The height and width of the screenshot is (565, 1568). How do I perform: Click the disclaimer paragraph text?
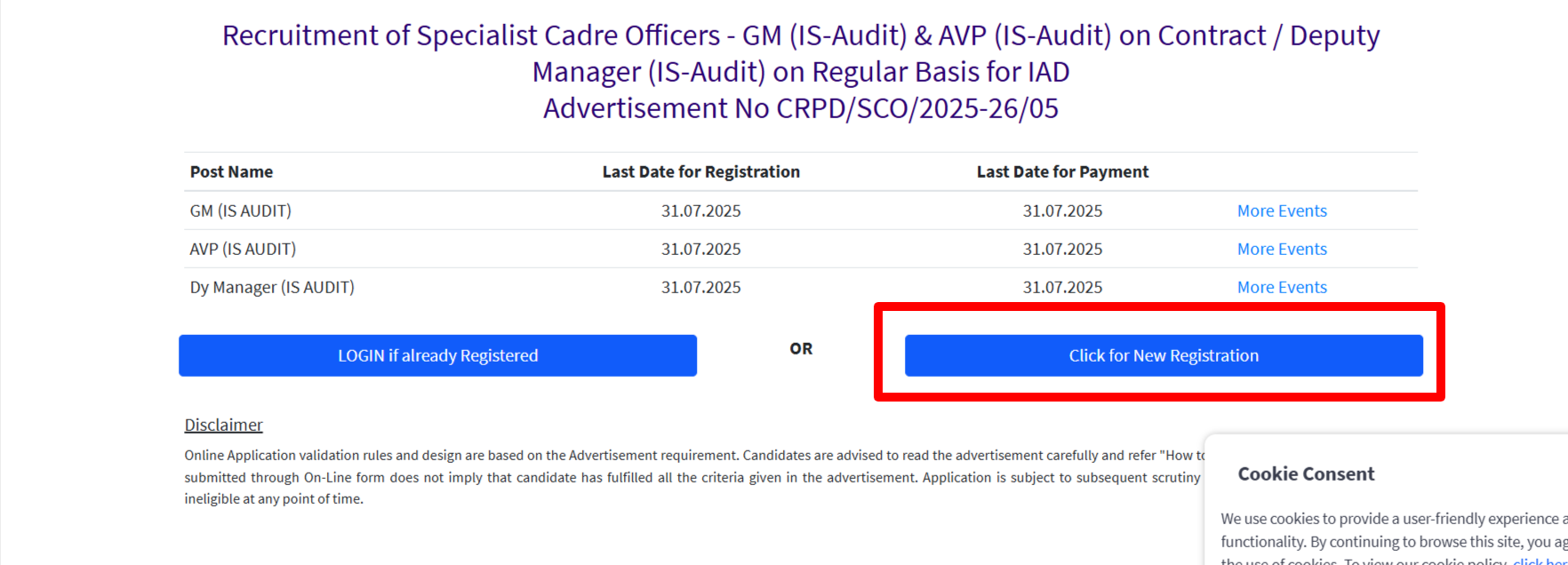click(x=622, y=477)
